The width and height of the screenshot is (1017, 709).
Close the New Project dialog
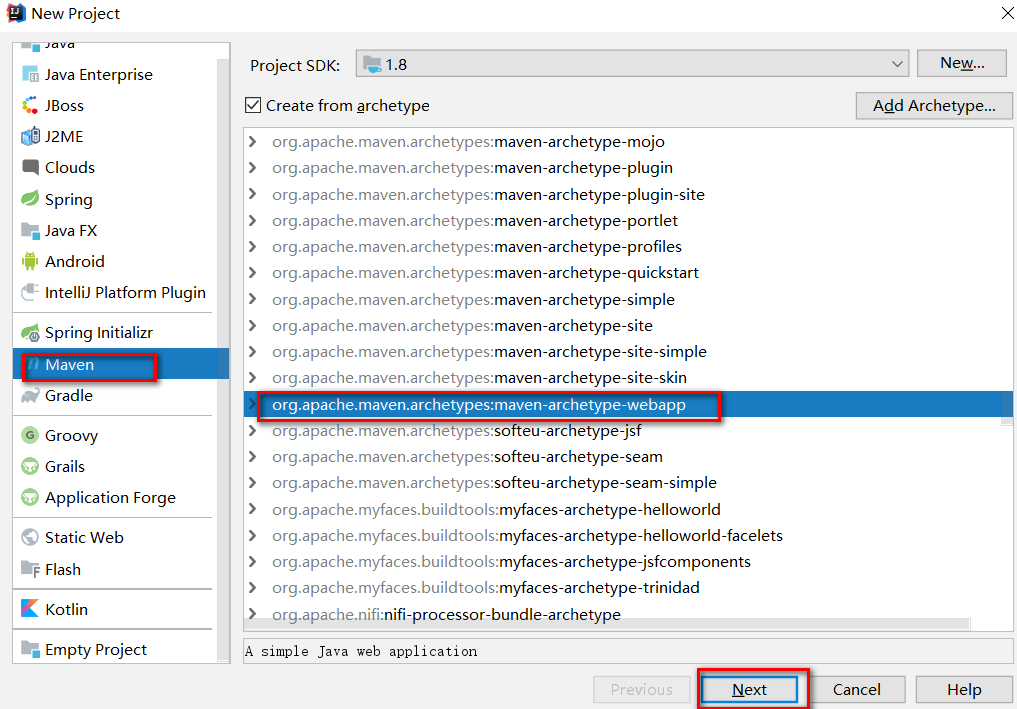click(1007, 12)
